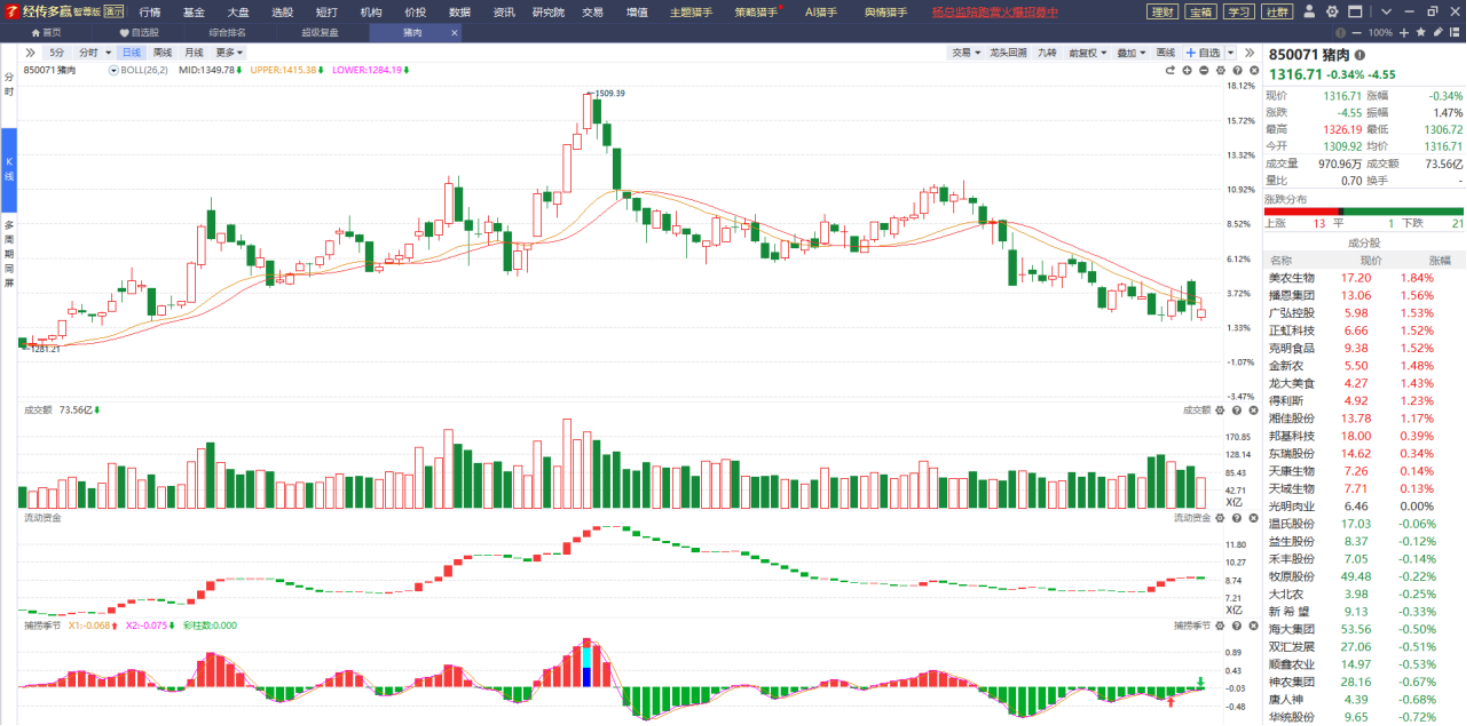The height and width of the screenshot is (726, 1467).
Task: Open settings gear of 成交额 volume panel
Action: click(x=1220, y=410)
